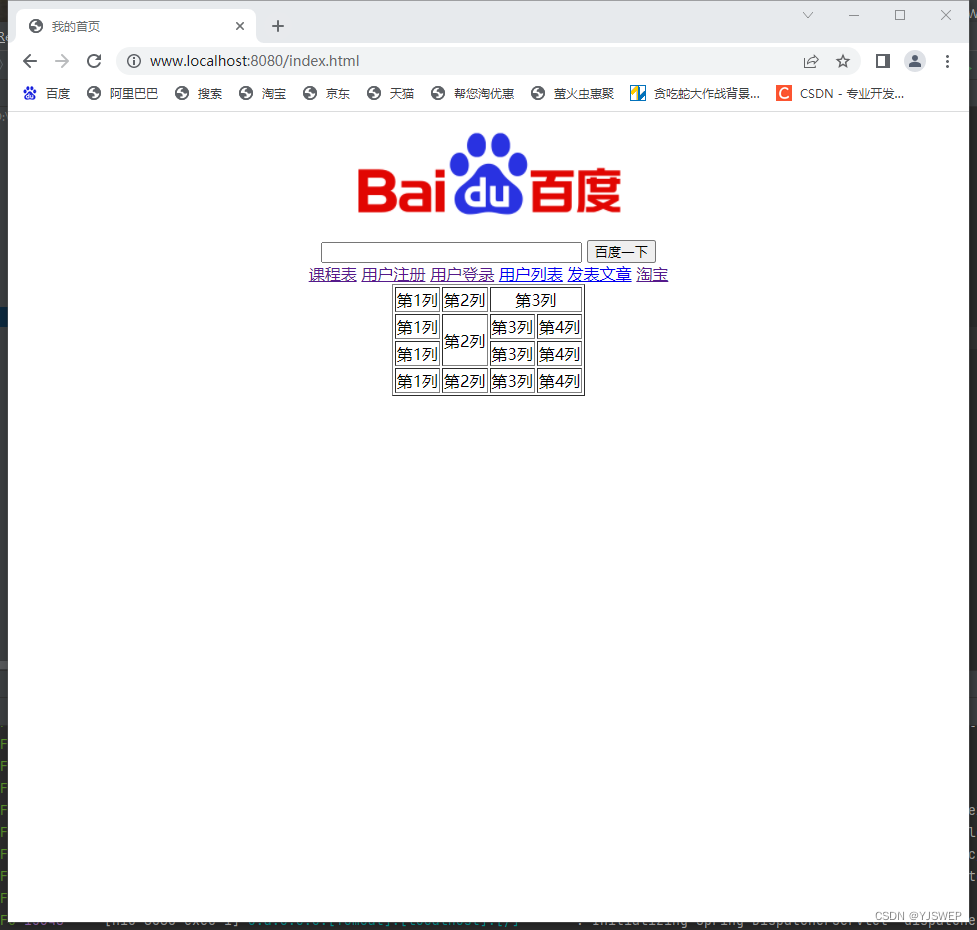The width and height of the screenshot is (977, 930).
Task: Click 第1列 cell in the first table row
Action: point(417,300)
